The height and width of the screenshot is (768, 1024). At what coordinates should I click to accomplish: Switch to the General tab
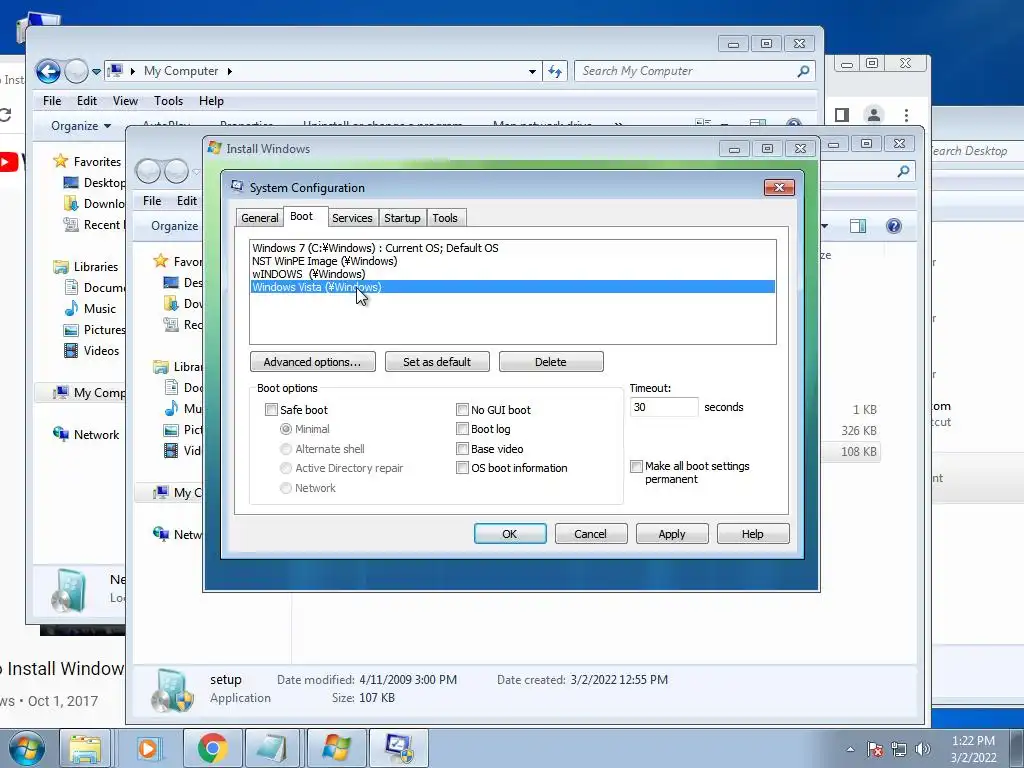pyautogui.click(x=259, y=218)
